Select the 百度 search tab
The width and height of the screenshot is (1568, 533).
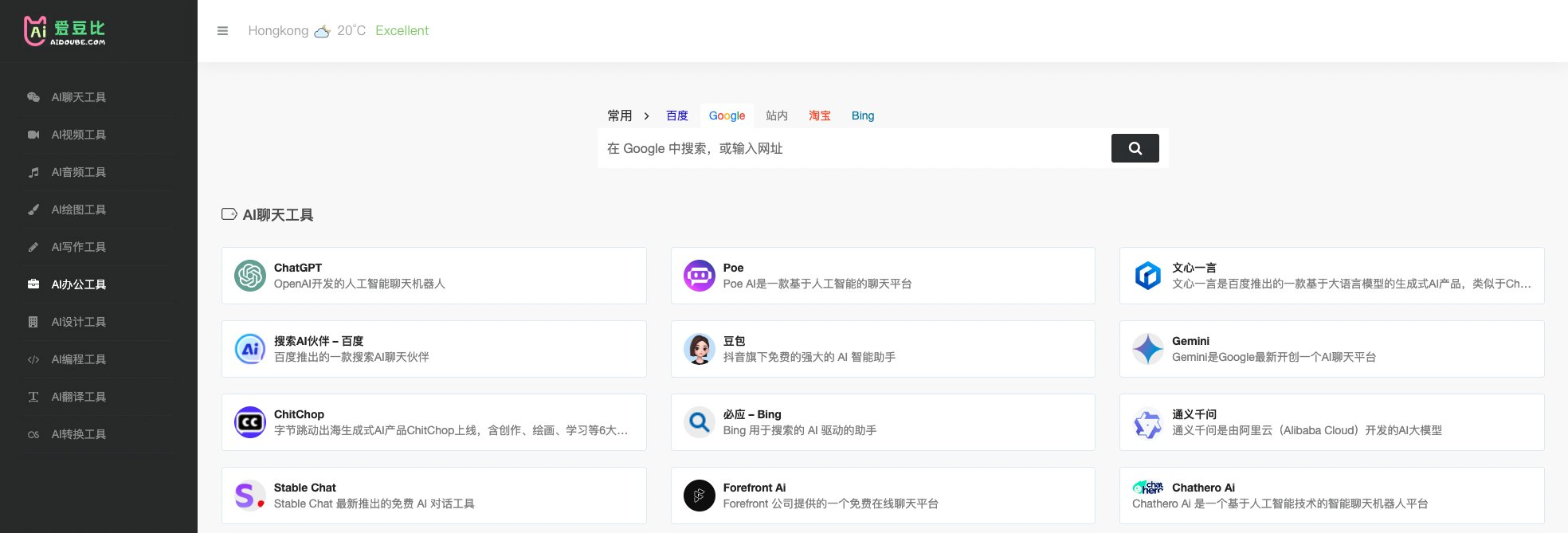click(x=677, y=116)
